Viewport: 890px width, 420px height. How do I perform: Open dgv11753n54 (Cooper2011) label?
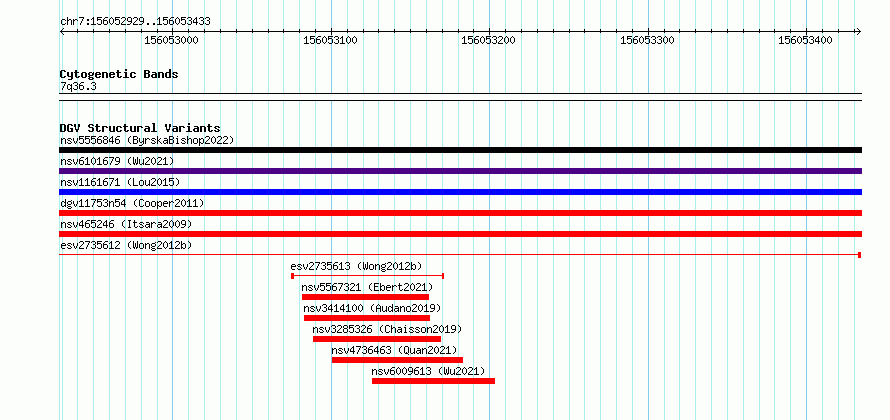click(x=132, y=203)
